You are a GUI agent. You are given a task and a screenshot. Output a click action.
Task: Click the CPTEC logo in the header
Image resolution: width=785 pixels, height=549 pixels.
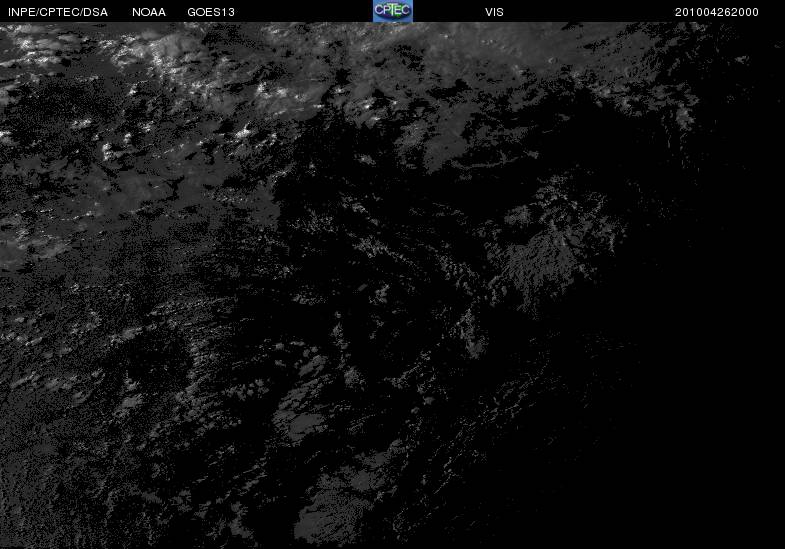(393, 11)
